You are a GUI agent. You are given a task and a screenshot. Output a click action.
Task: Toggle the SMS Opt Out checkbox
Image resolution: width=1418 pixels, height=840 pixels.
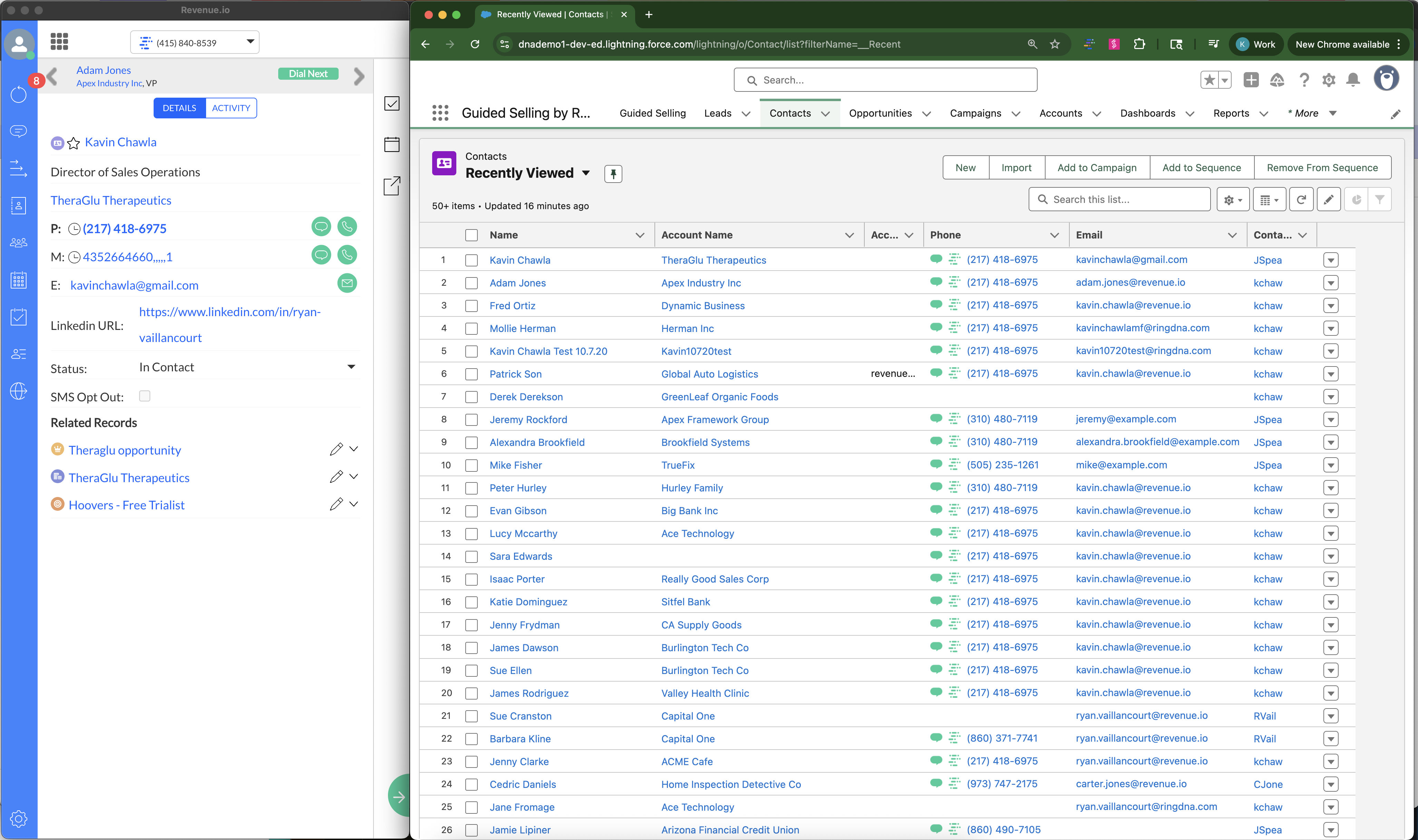point(145,396)
